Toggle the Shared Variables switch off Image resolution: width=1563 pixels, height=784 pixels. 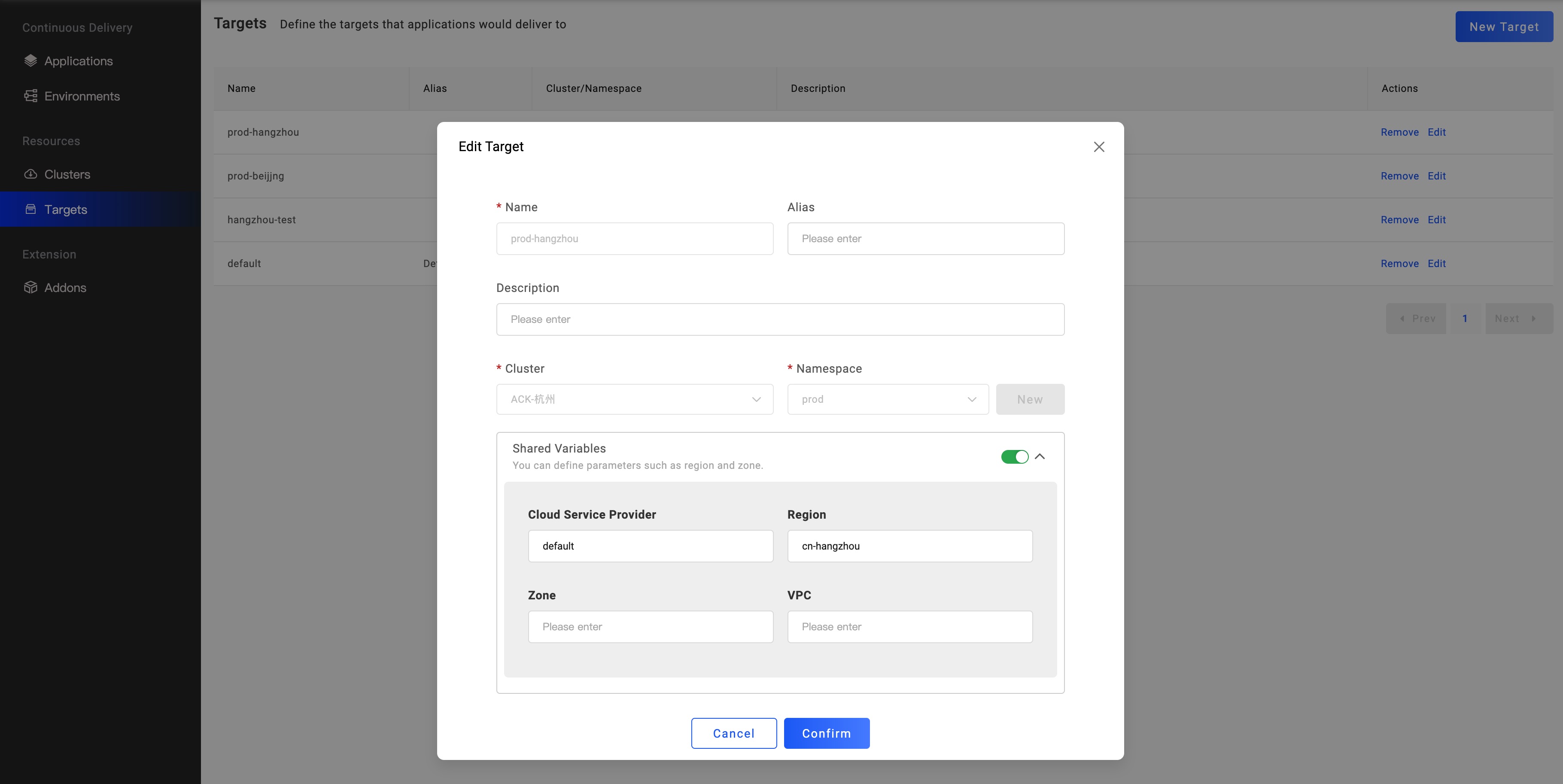1015,457
